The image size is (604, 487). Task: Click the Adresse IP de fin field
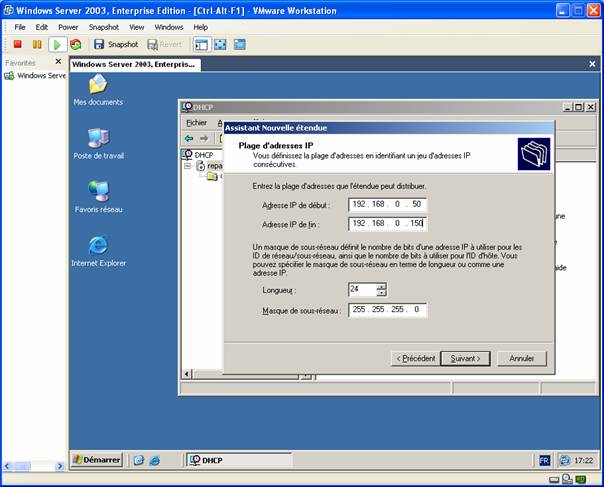click(387, 223)
